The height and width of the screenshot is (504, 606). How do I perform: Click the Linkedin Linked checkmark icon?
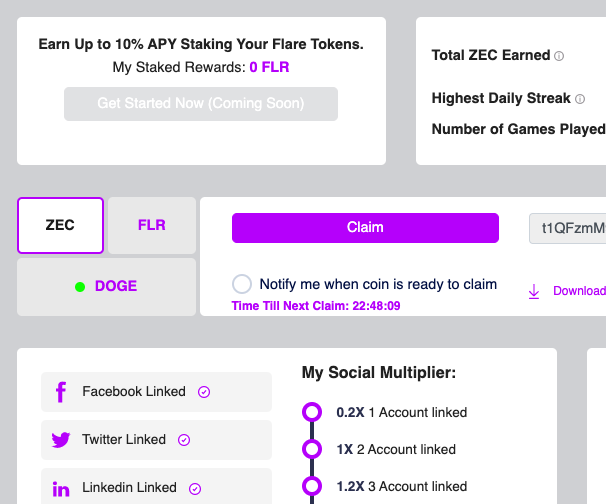195,489
